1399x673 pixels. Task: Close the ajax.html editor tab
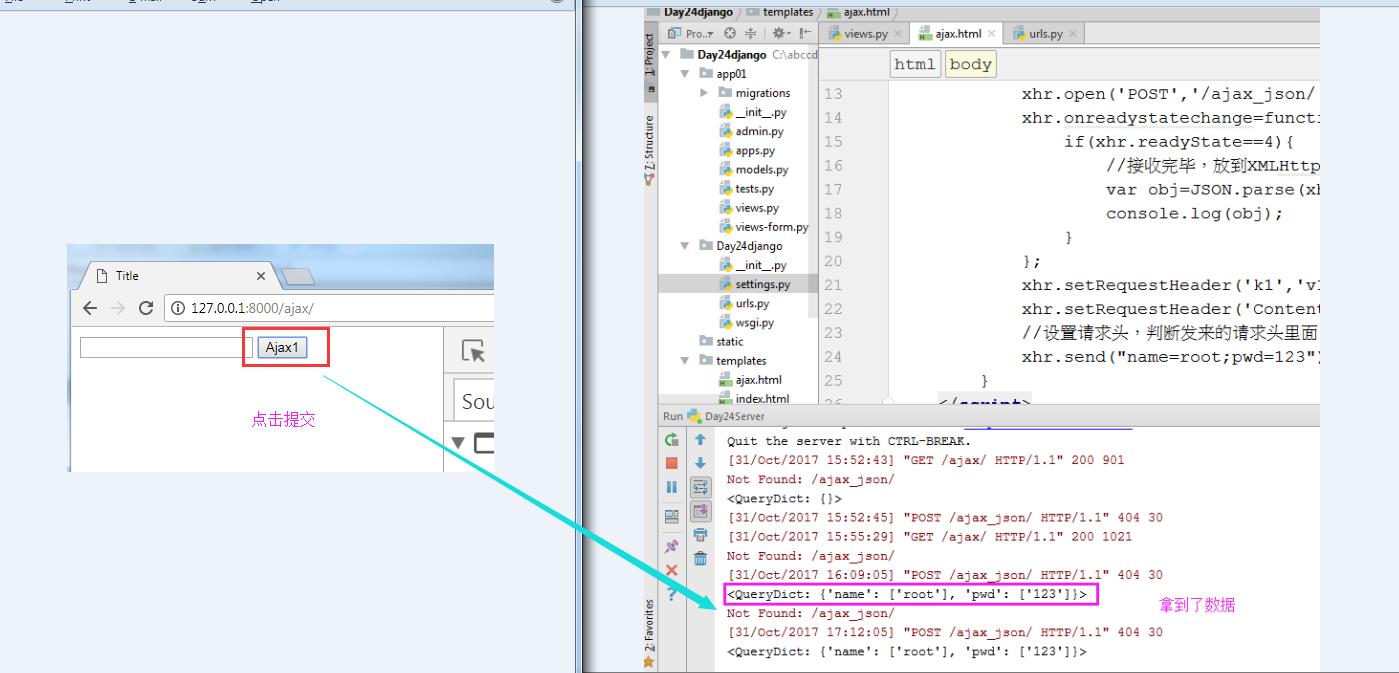tap(991, 33)
